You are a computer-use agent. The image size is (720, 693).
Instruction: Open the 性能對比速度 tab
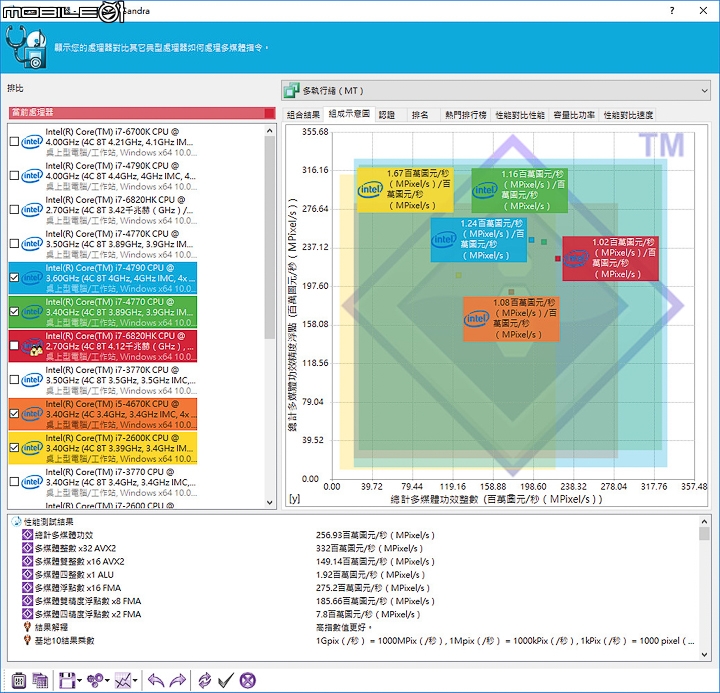tap(628, 115)
